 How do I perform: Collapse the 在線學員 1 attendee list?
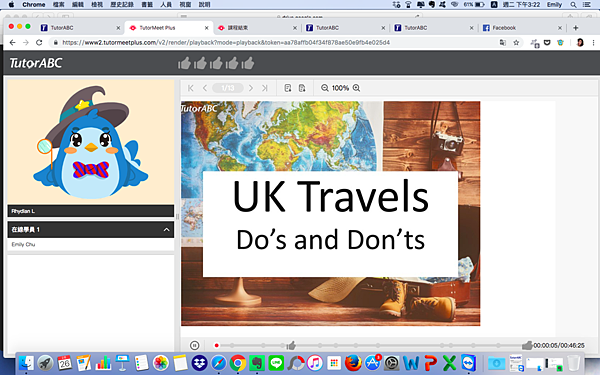click(x=166, y=230)
